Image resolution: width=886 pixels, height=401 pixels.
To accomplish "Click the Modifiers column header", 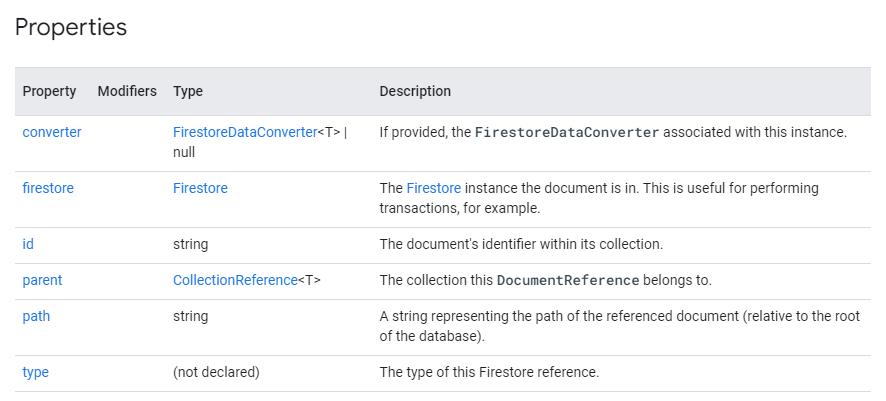I will pyautogui.click(x=127, y=91).
